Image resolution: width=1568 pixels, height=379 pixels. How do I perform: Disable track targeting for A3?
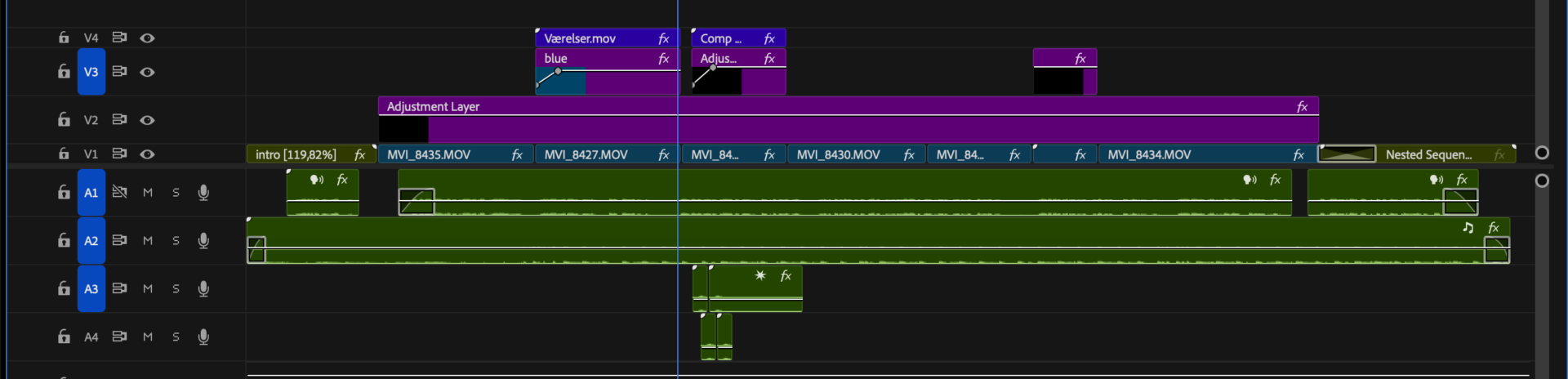click(91, 289)
